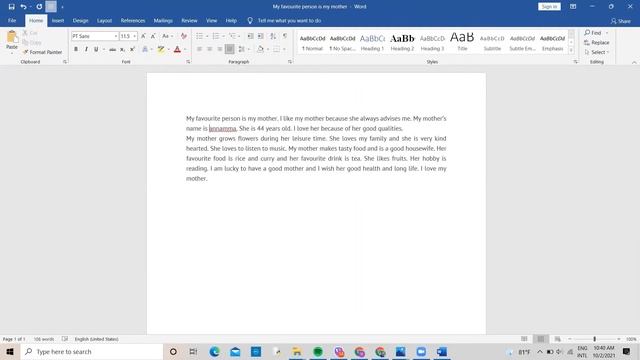Viewport: 640px width, 360px height.
Task: Apply superscript formatting
Action: coord(132,49)
